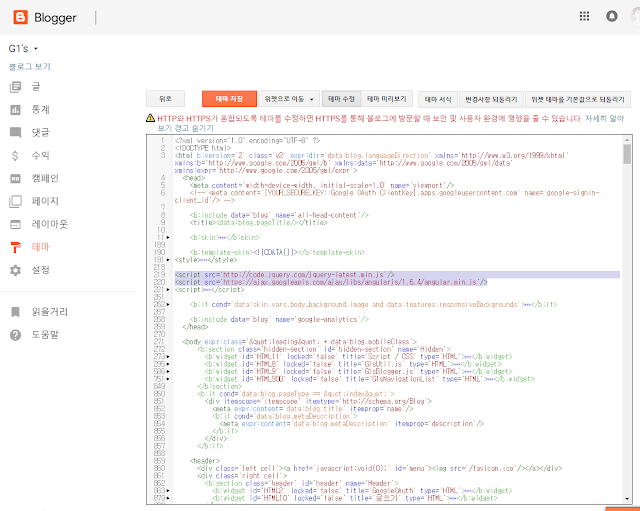The width and height of the screenshot is (640, 511).
Task: Click the body expr:class line 271
Action: [x=300, y=342]
